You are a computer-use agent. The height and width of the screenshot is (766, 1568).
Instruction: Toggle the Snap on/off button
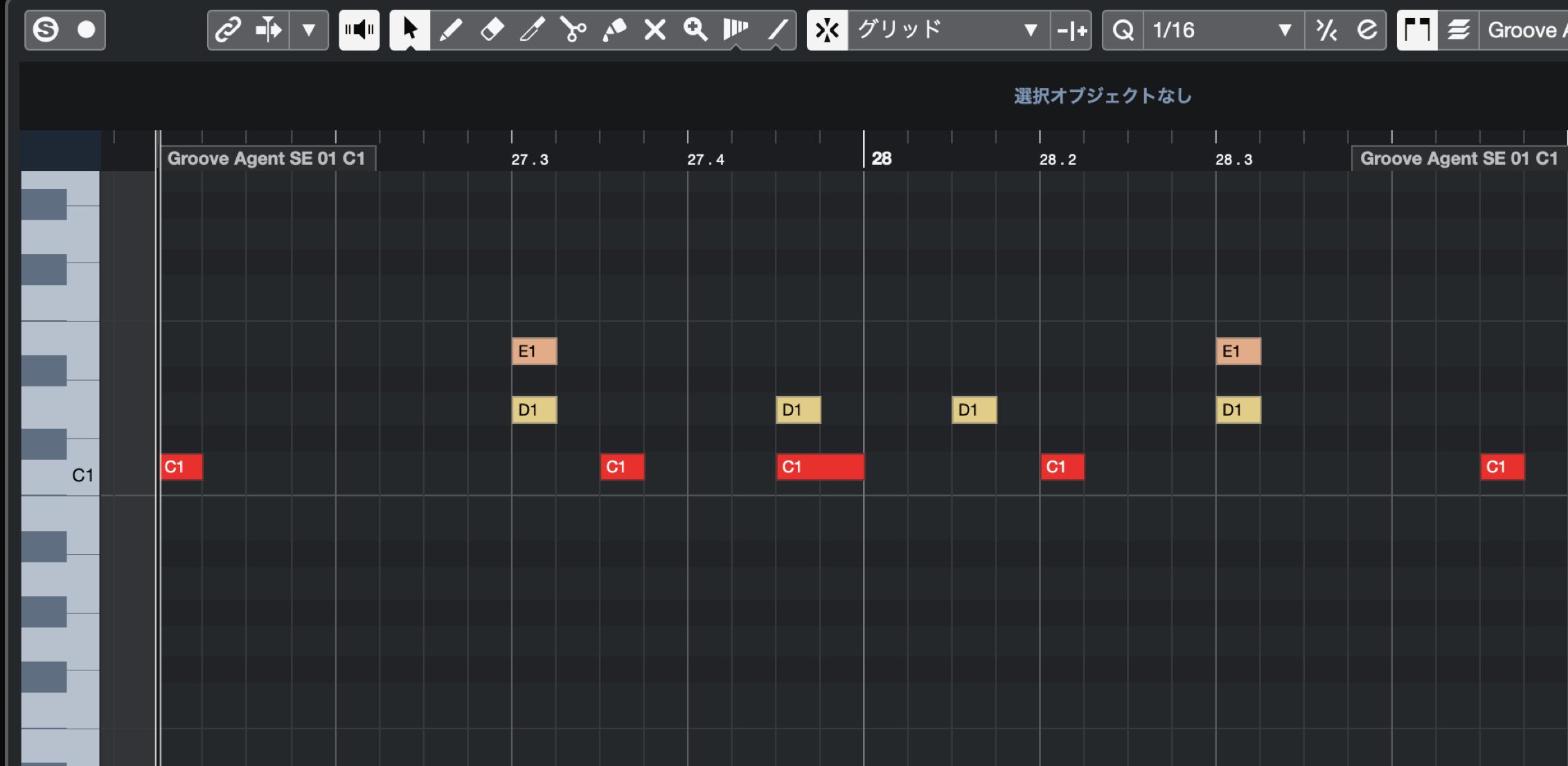pos(828,30)
